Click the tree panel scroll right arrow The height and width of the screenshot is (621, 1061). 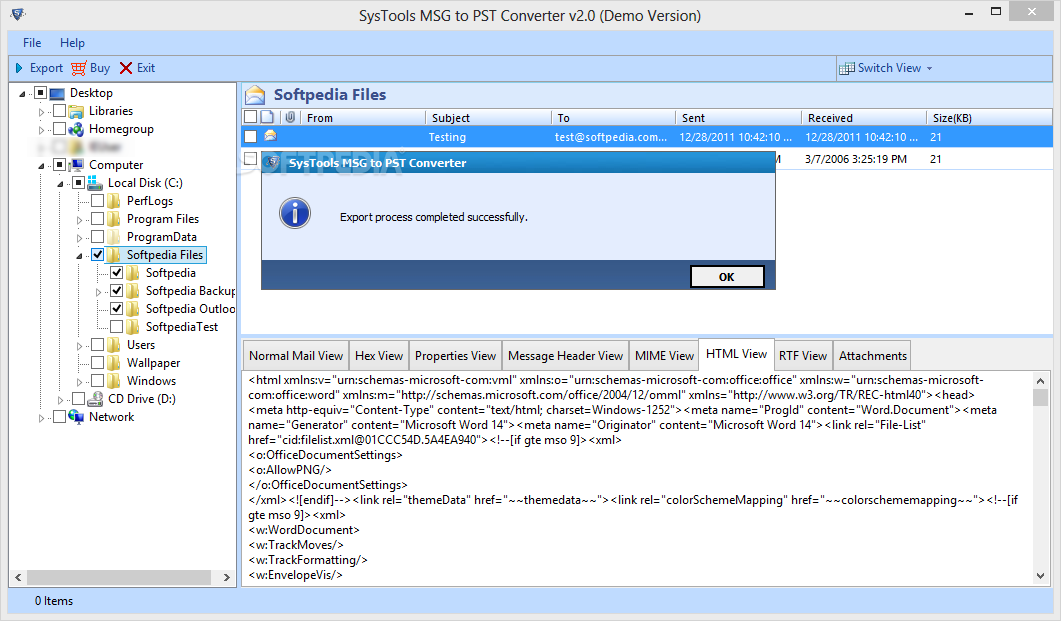coord(226,577)
